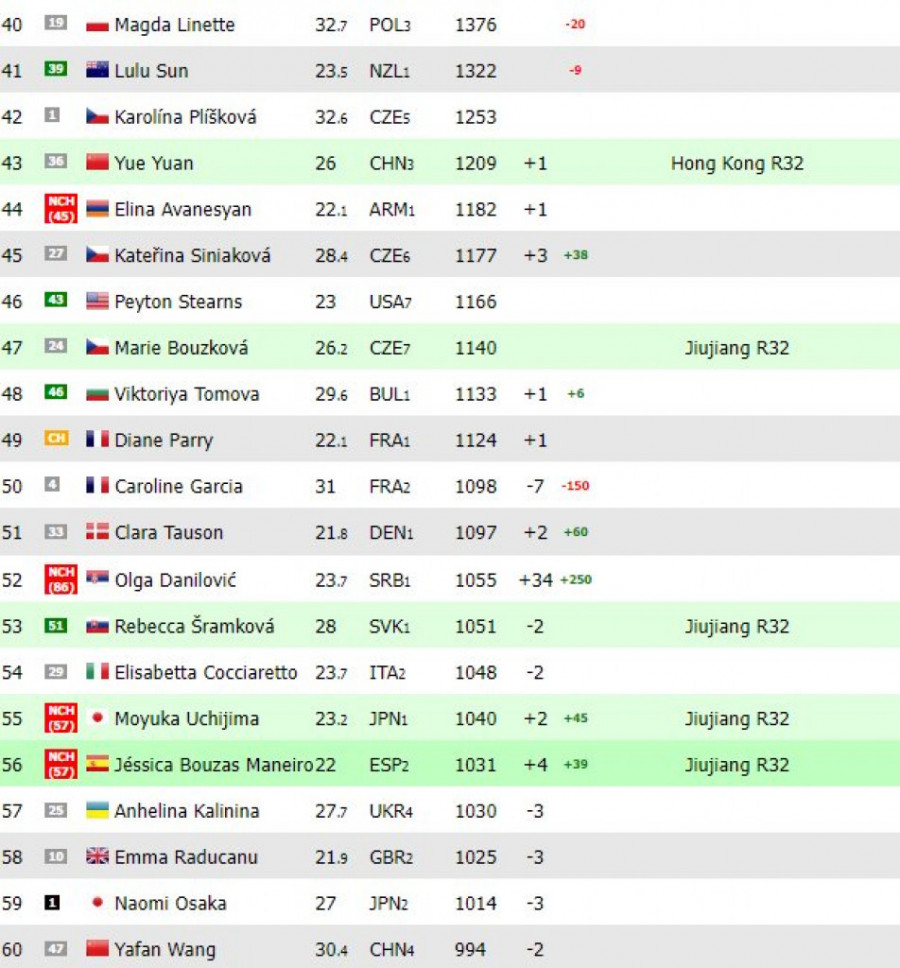Click the -150 points change for Caroline Garcia

click(575, 487)
